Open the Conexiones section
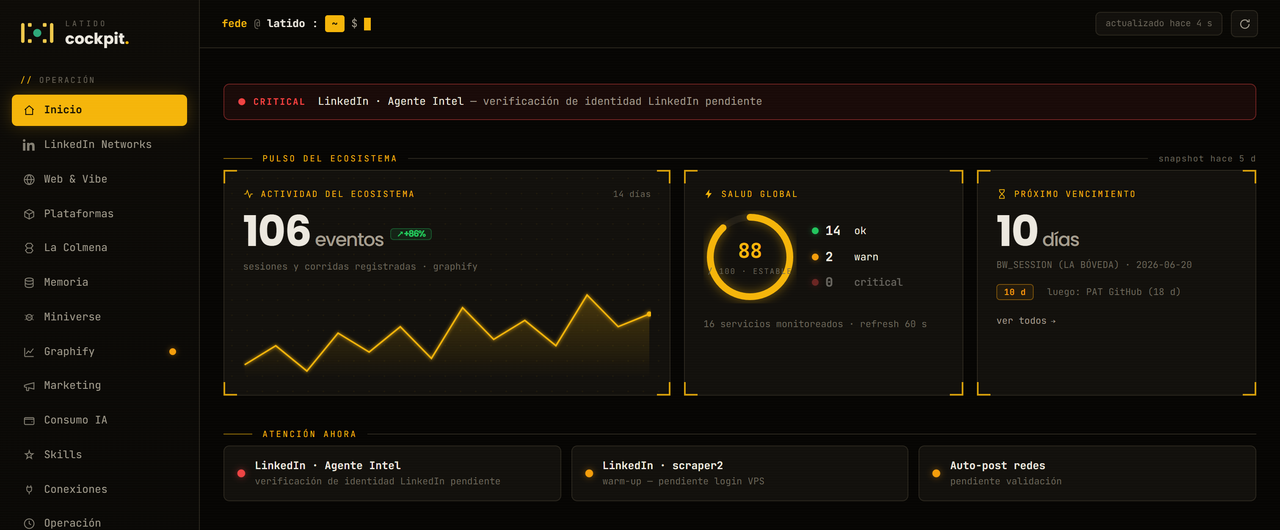Screen dimensions: 1280x530 99,490
